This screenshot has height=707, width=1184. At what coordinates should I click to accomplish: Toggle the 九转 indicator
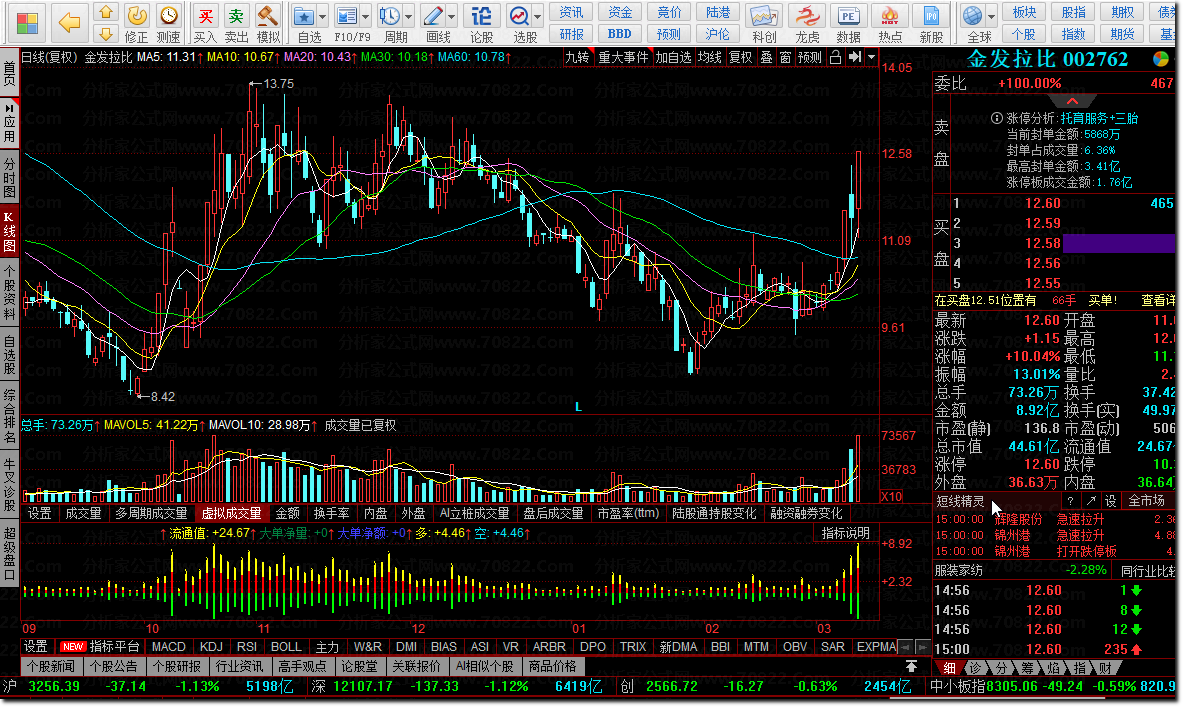[578, 57]
